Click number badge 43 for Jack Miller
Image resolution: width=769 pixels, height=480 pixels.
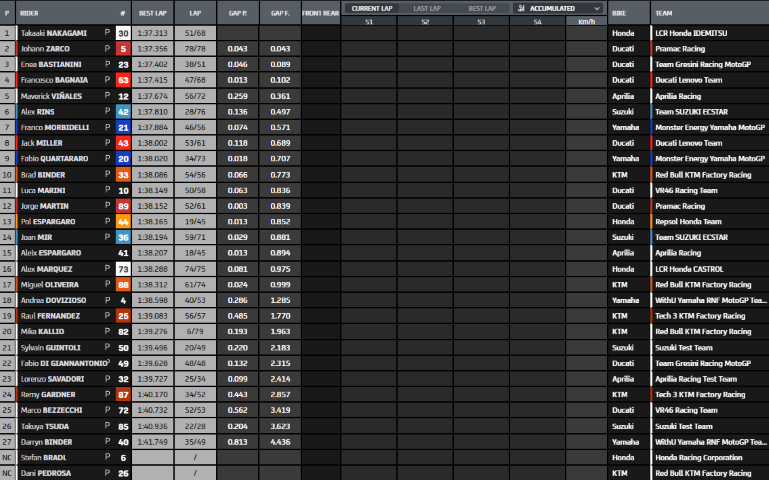[123, 143]
